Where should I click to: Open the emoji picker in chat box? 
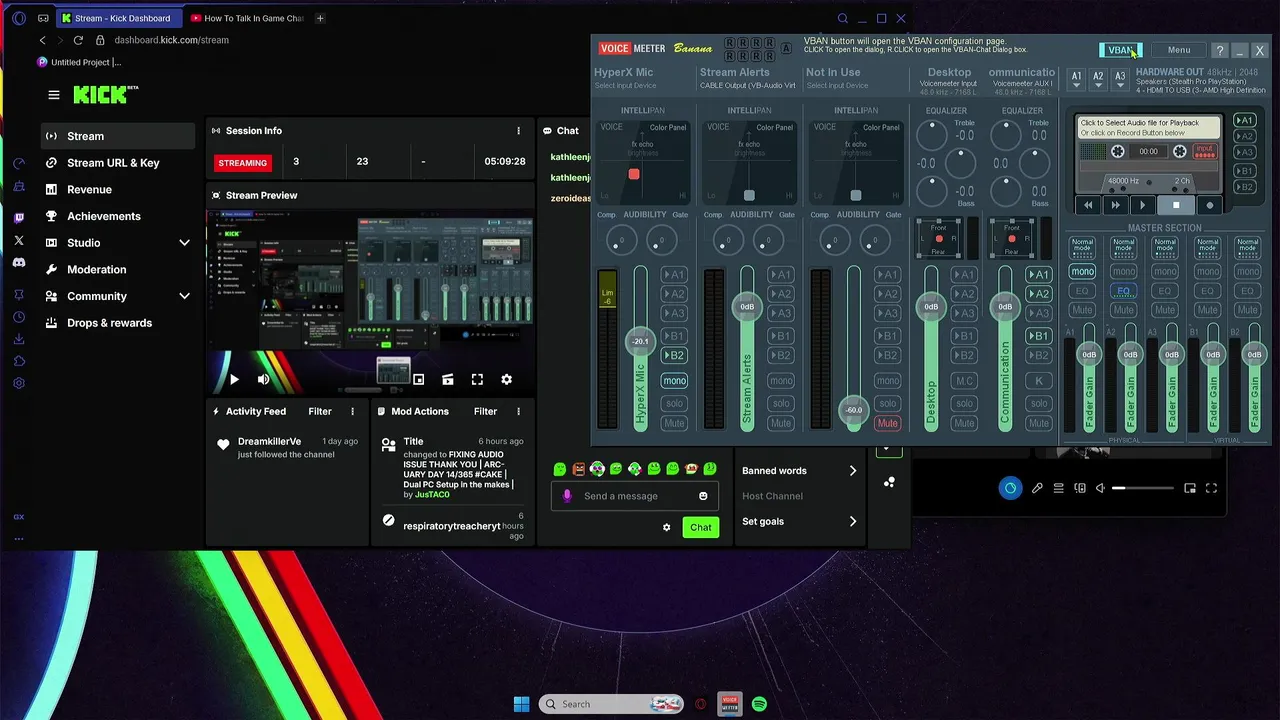point(703,496)
